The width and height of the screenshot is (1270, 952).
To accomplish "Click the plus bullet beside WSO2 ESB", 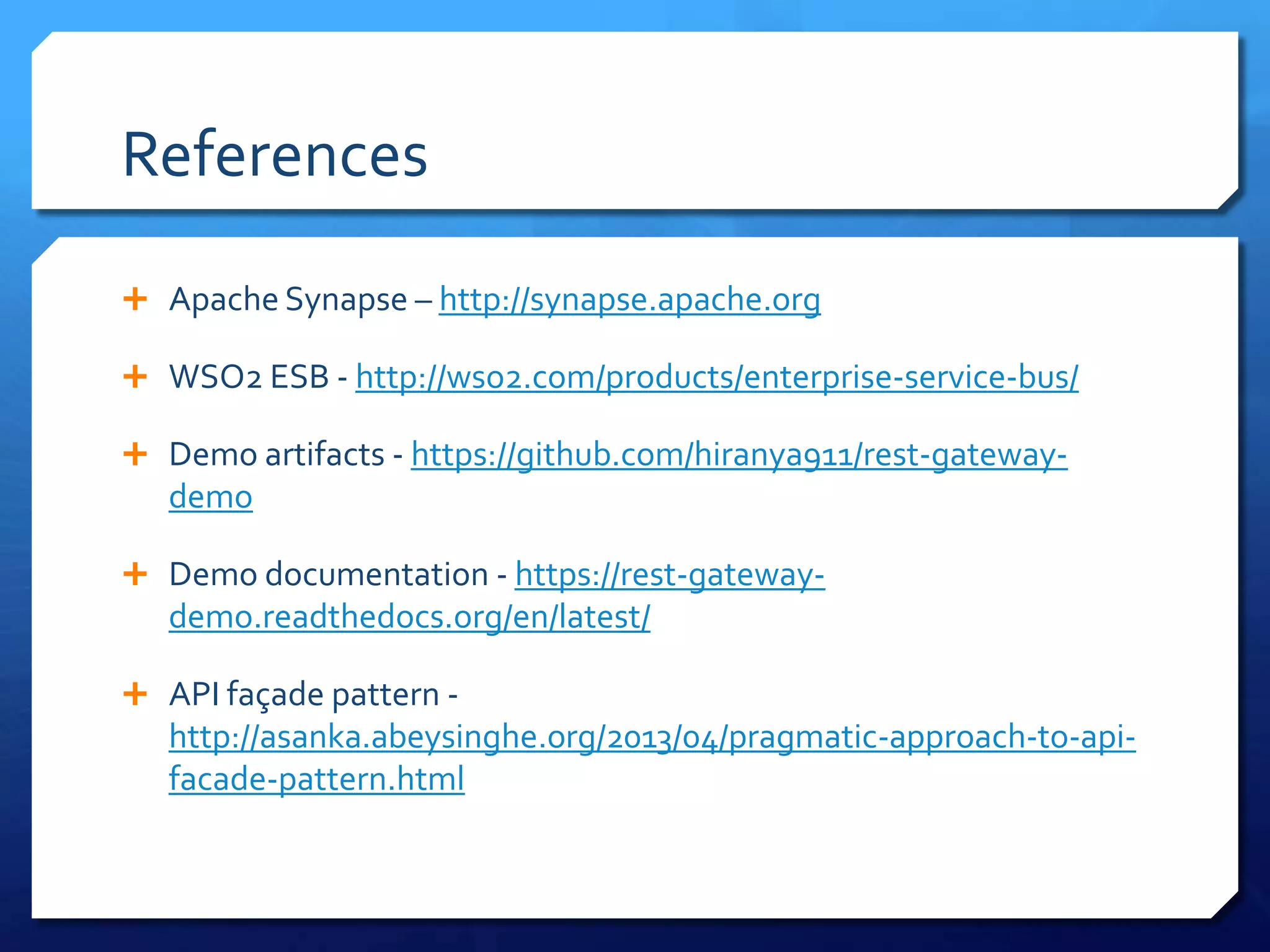I will (135, 376).
